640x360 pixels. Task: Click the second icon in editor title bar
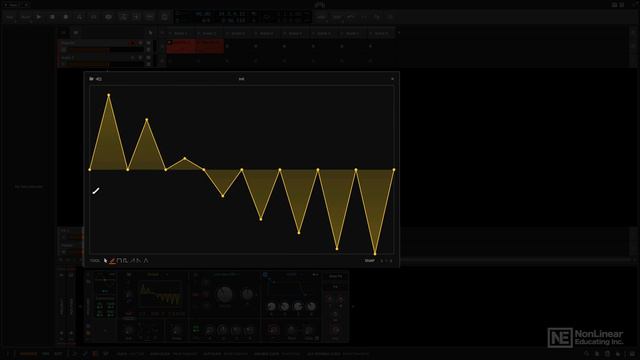(x=99, y=79)
